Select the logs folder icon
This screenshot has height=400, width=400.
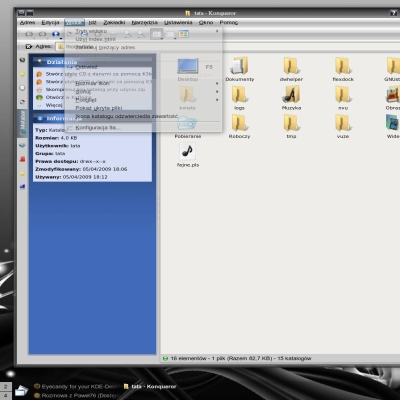pos(239,94)
